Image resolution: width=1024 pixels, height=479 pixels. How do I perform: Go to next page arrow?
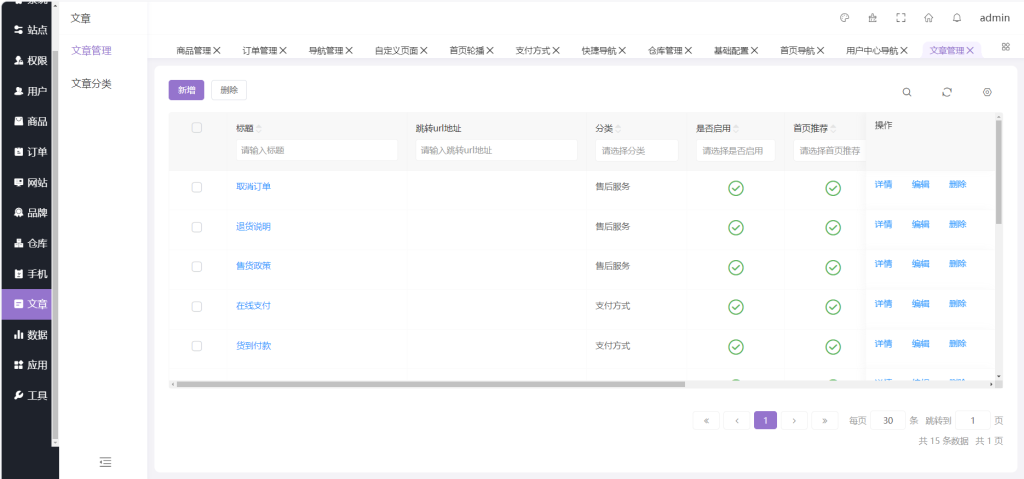[794, 420]
